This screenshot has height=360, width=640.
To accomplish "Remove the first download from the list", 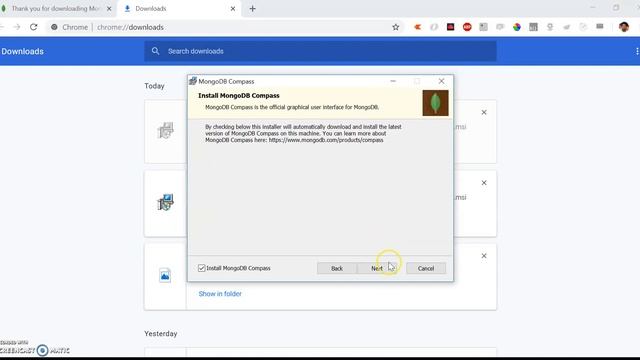I will (x=484, y=112).
